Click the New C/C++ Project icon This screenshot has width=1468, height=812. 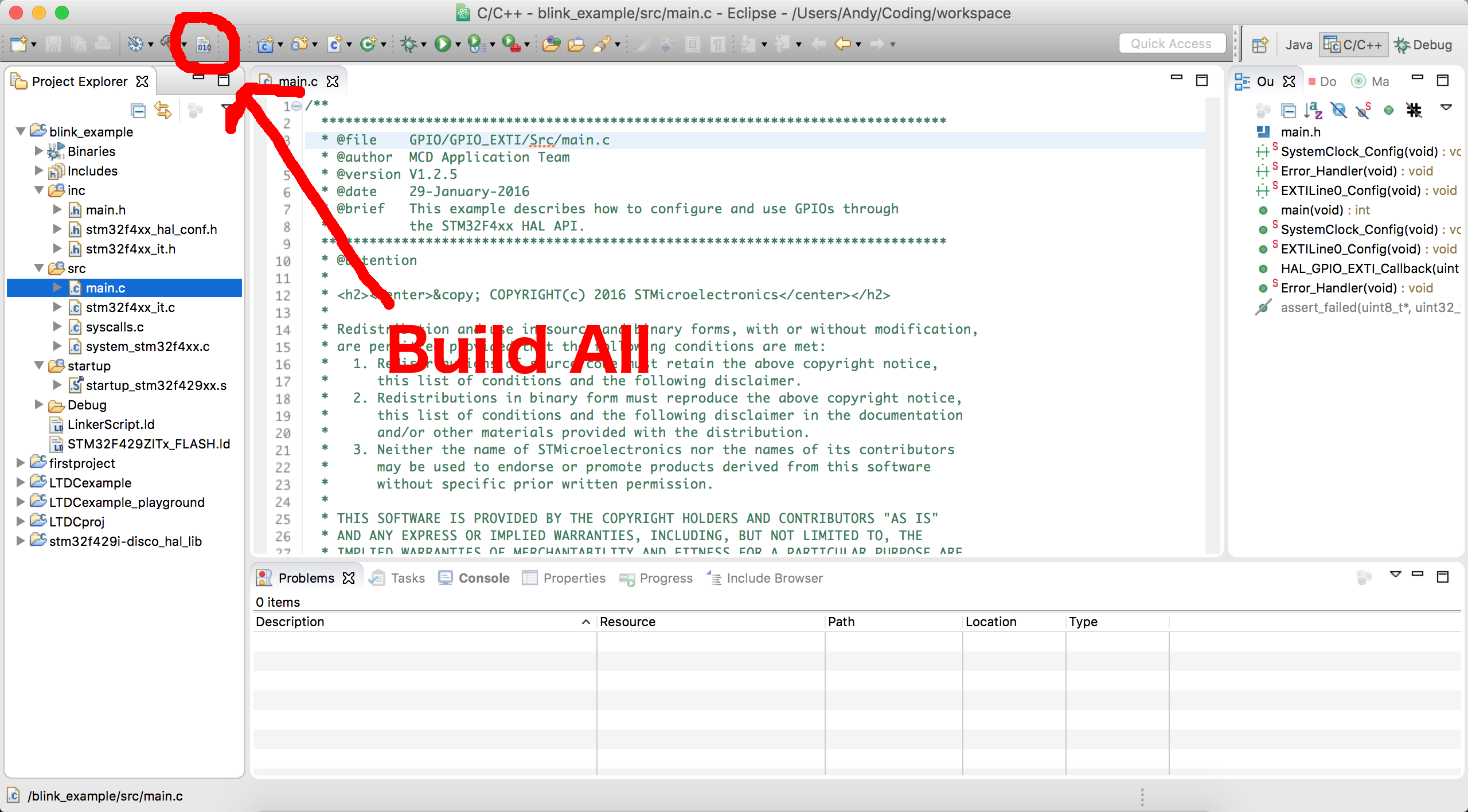click(x=266, y=44)
